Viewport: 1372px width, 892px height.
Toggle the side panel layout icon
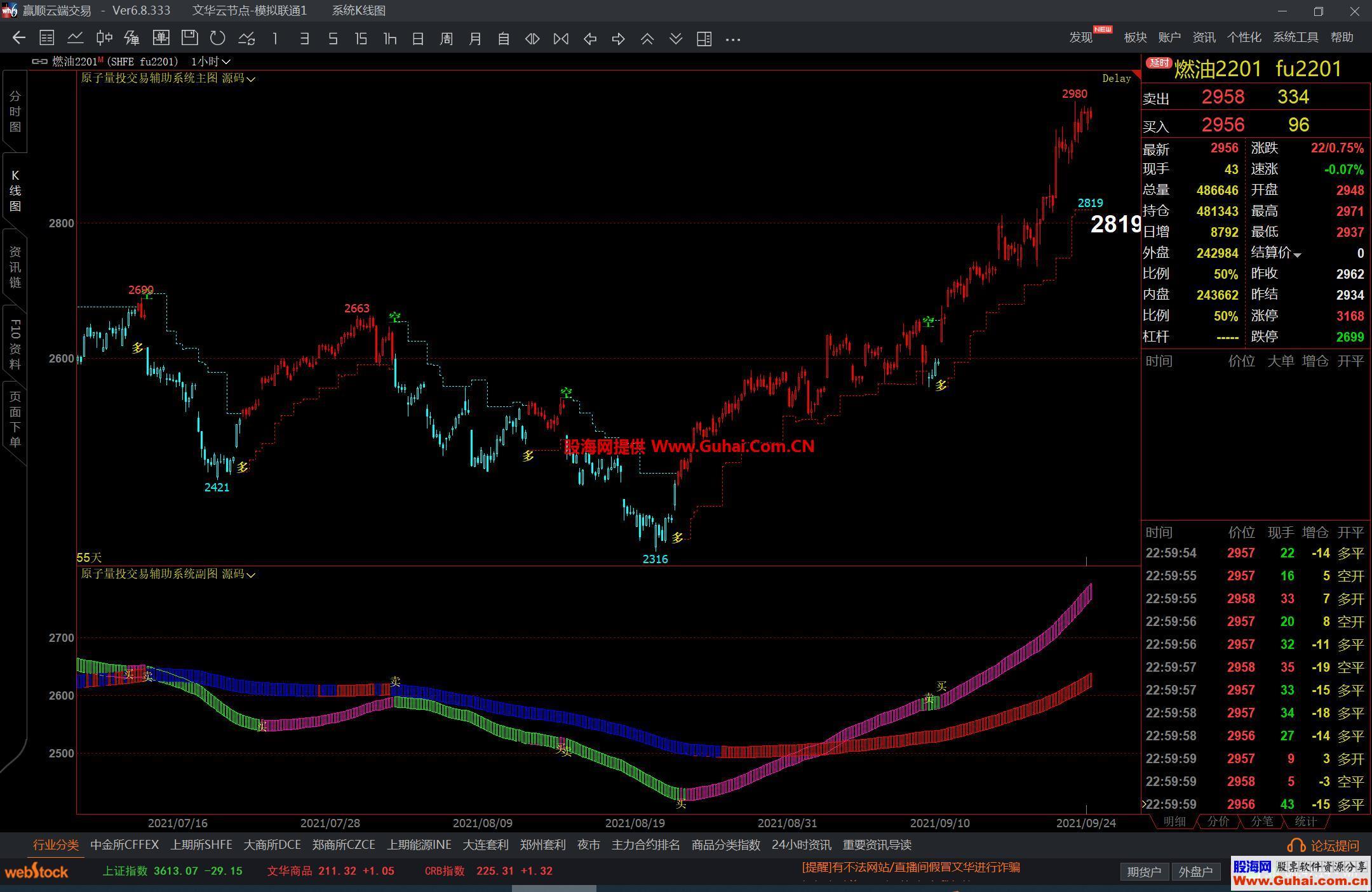coord(704,39)
